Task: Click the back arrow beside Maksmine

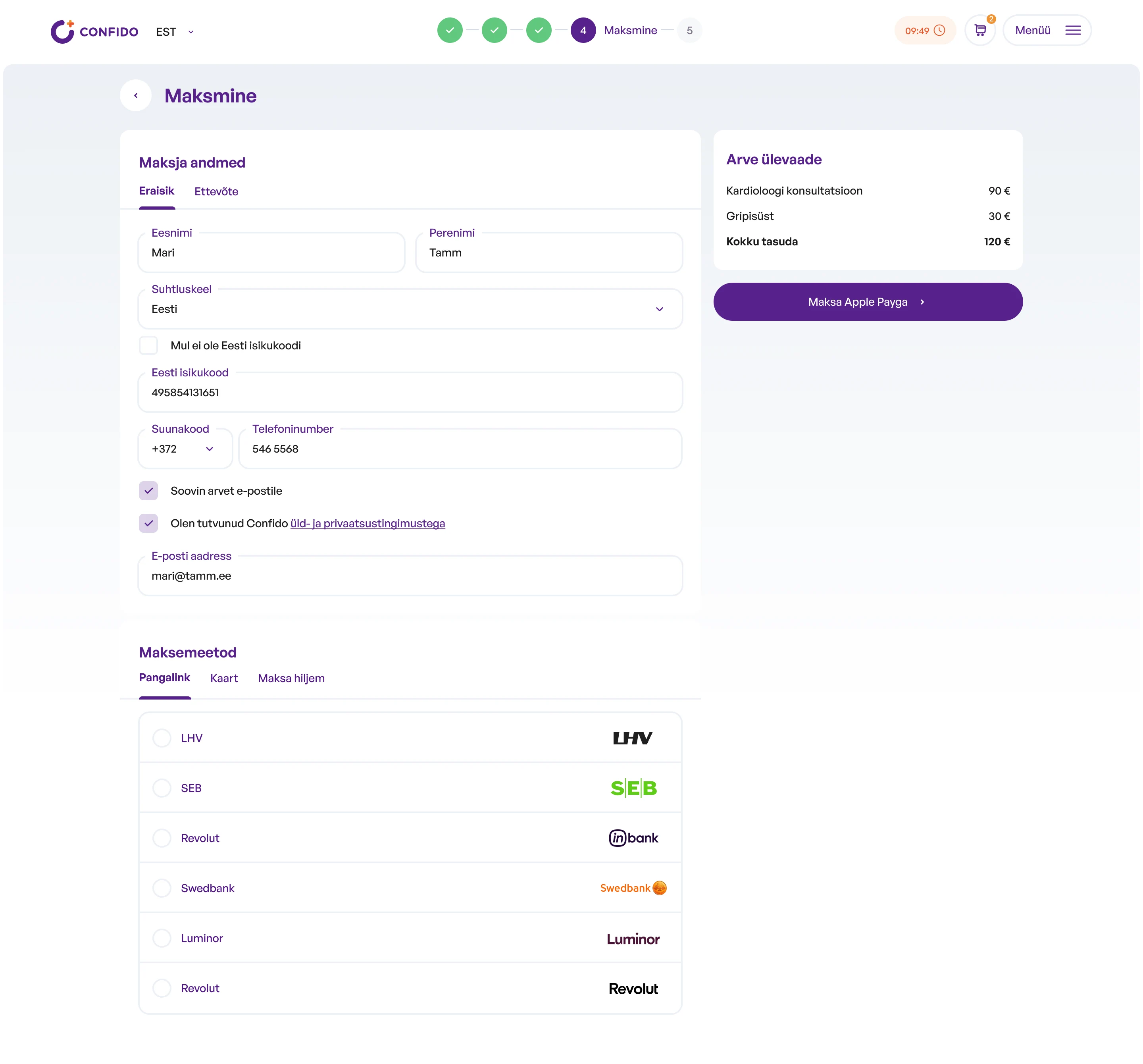Action: 136,95
